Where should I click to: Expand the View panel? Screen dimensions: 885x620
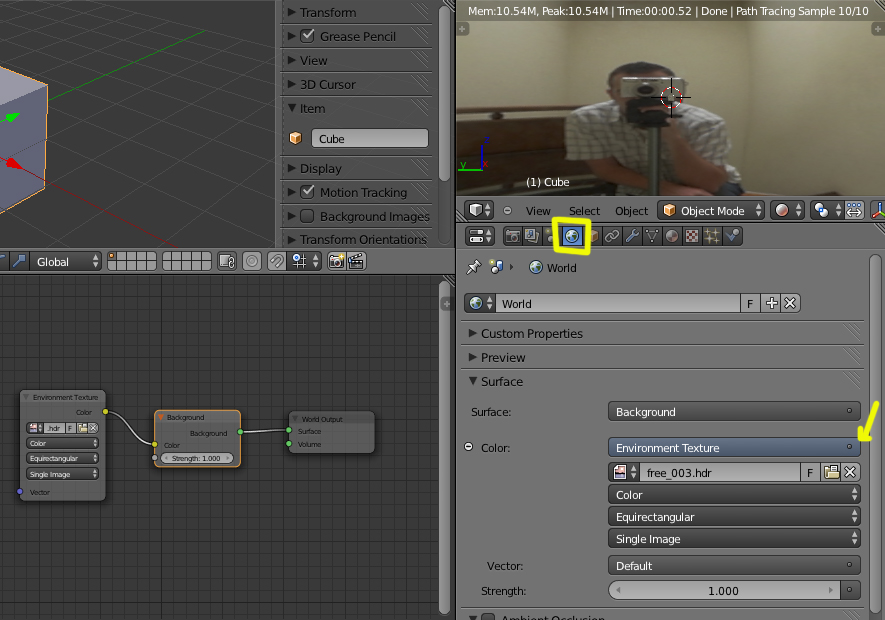tap(356, 60)
